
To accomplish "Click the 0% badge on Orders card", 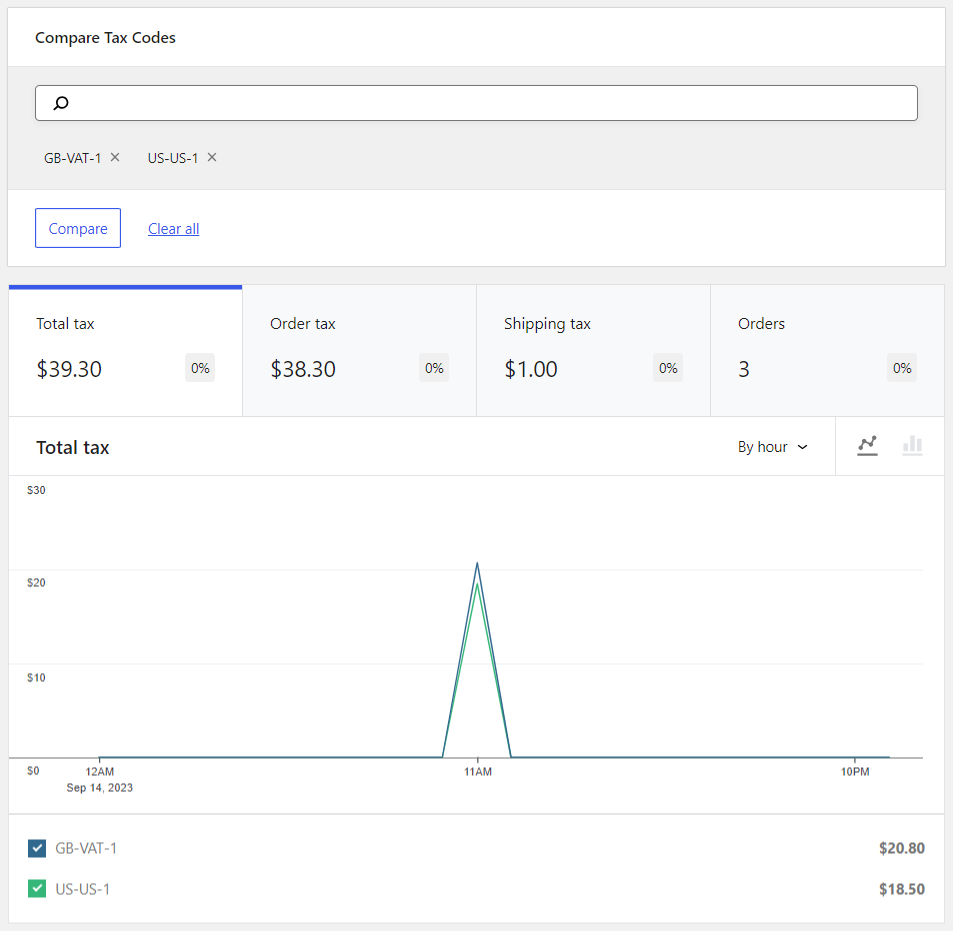I will coord(901,367).
